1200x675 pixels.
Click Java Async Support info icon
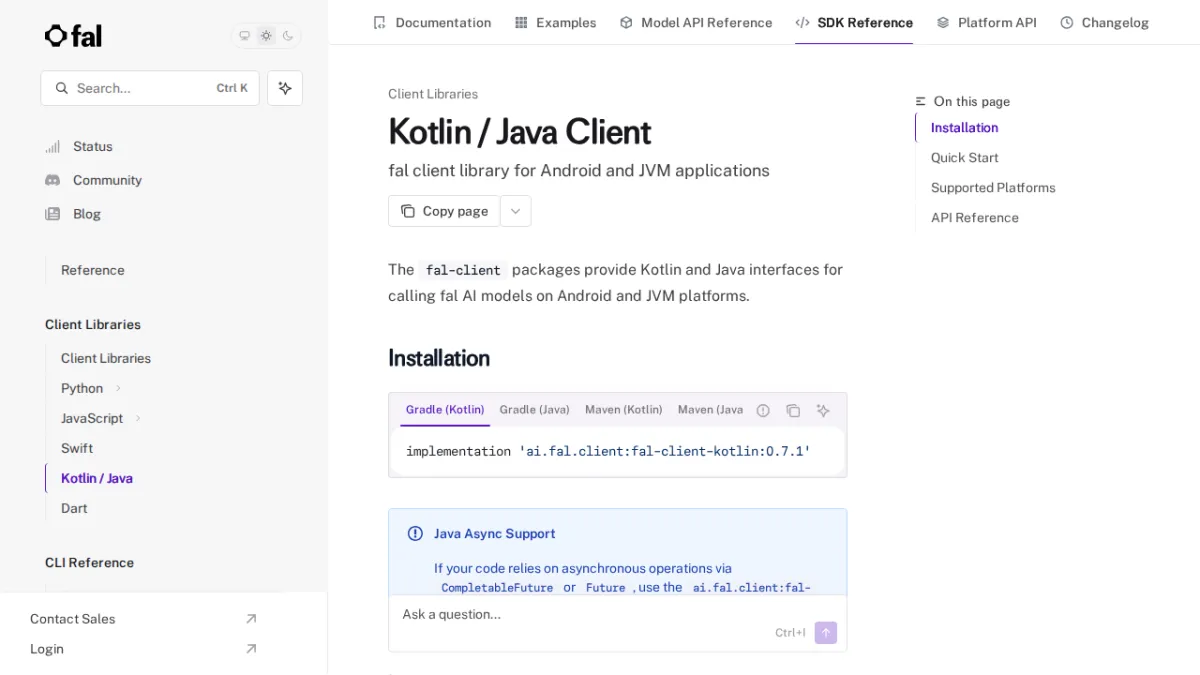[415, 534]
